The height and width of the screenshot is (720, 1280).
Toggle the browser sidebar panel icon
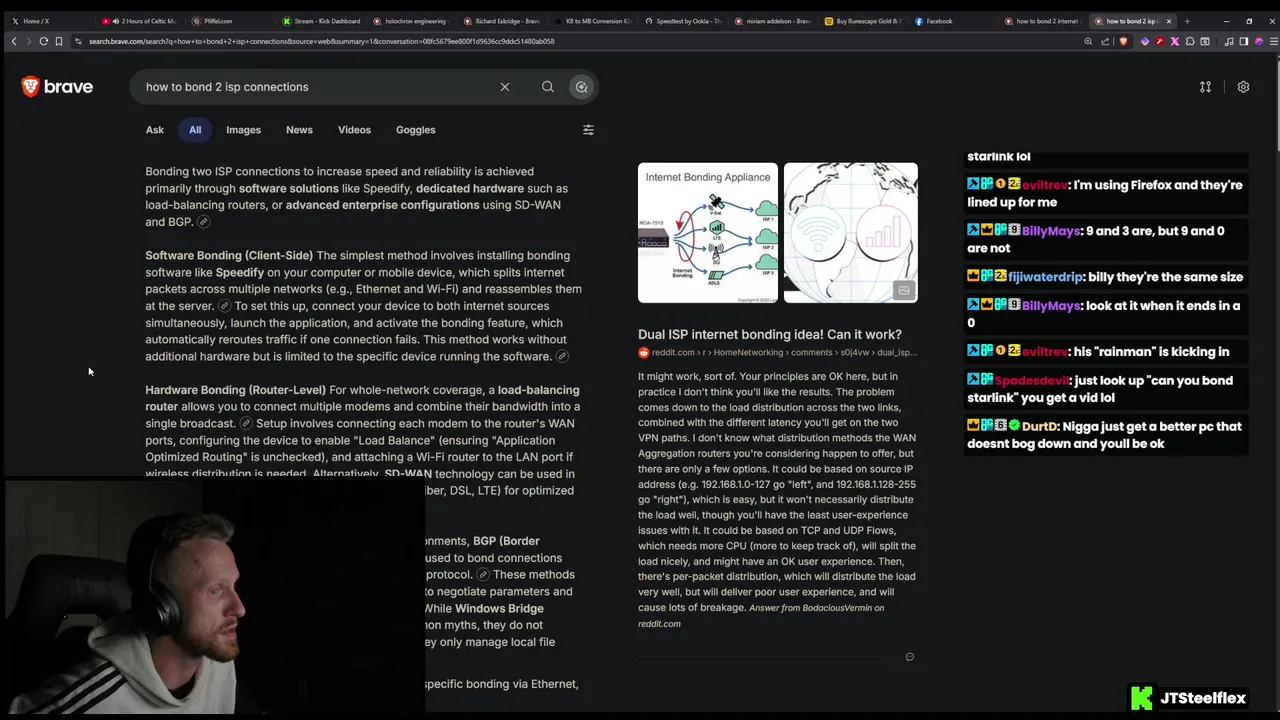1243,41
